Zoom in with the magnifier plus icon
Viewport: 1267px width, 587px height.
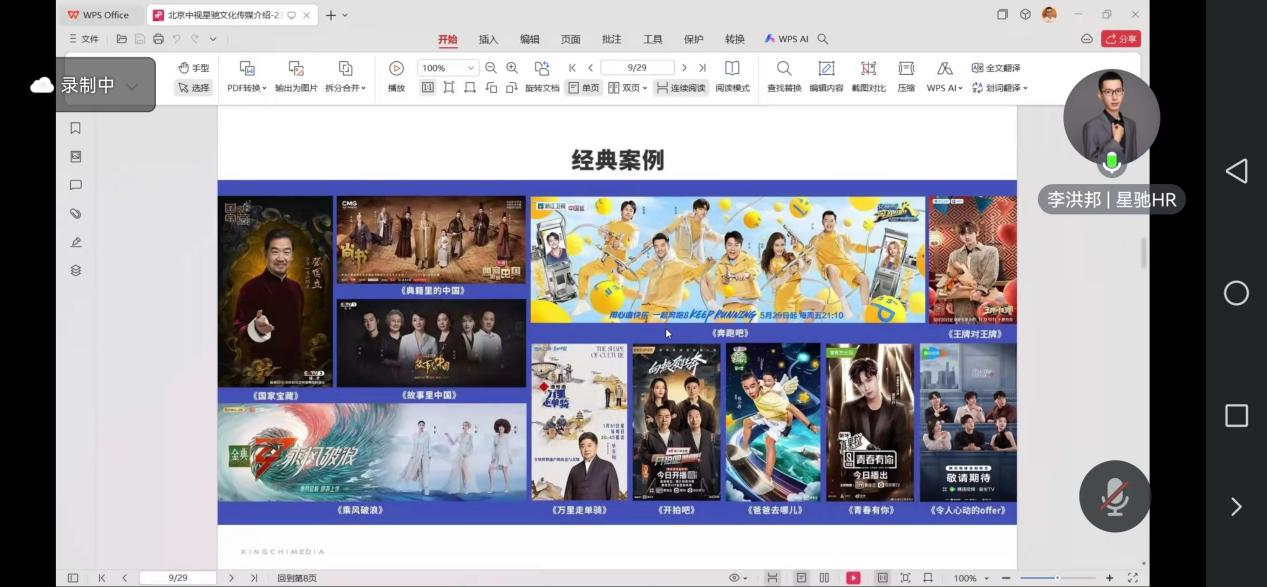pyautogui.click(x=512, y=68)
